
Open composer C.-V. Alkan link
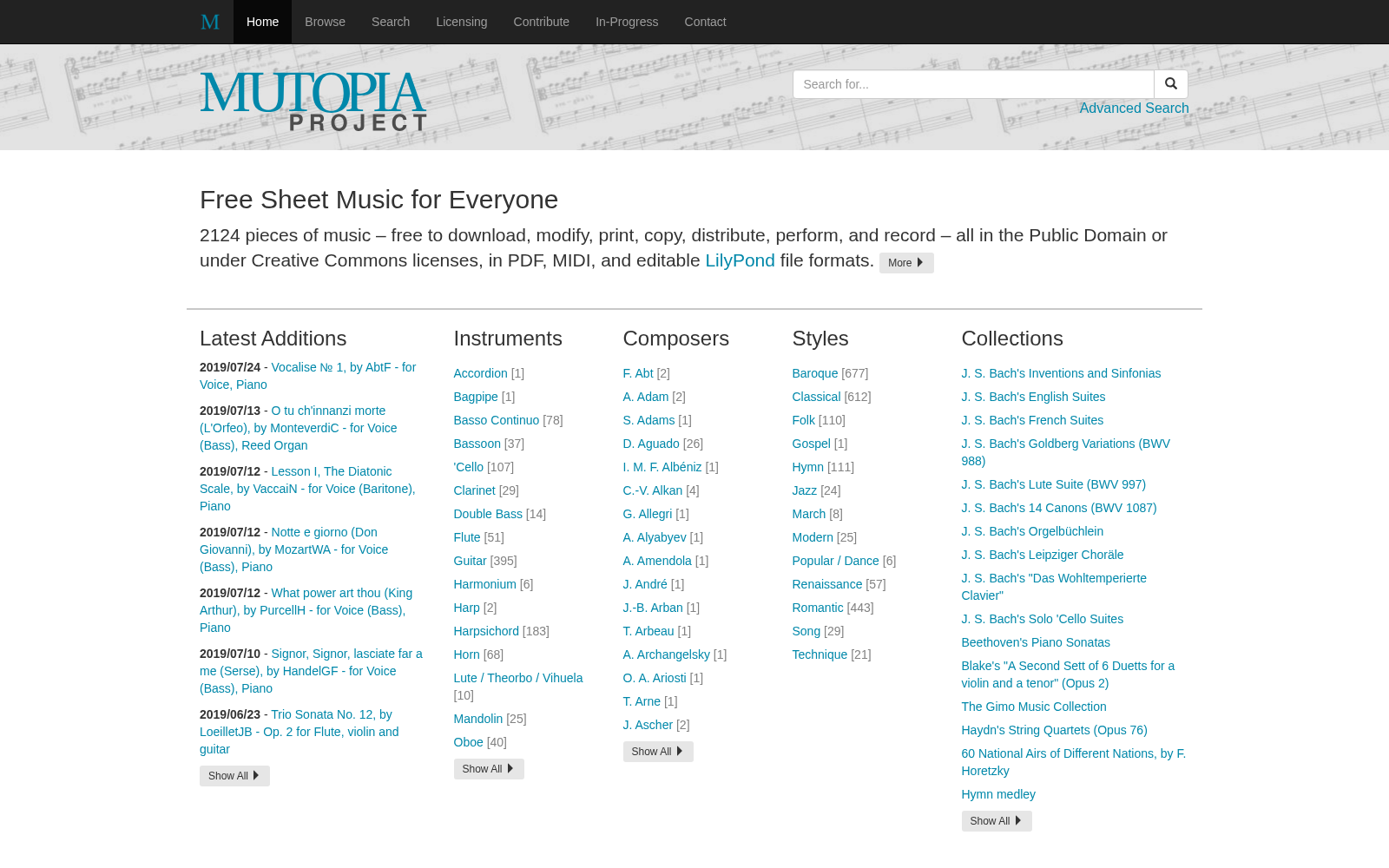tap(653, 490)
